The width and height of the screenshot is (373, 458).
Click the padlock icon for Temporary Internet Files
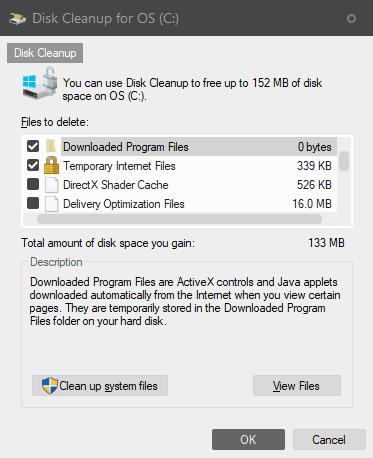[x=51, y=165]
